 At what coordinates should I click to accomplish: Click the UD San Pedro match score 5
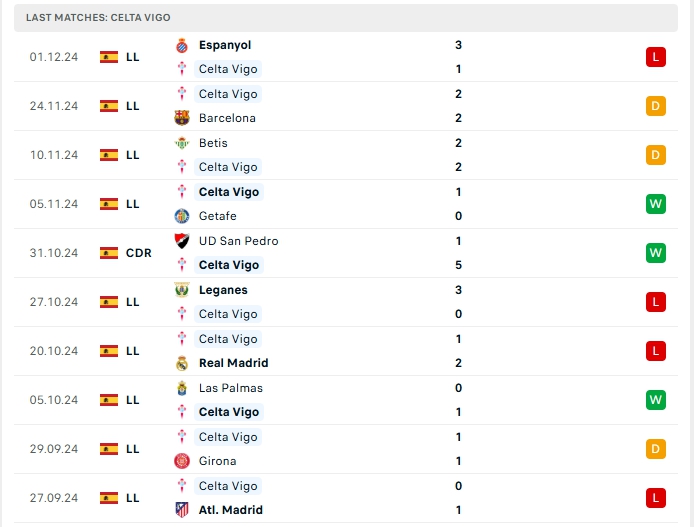point(458,265)
